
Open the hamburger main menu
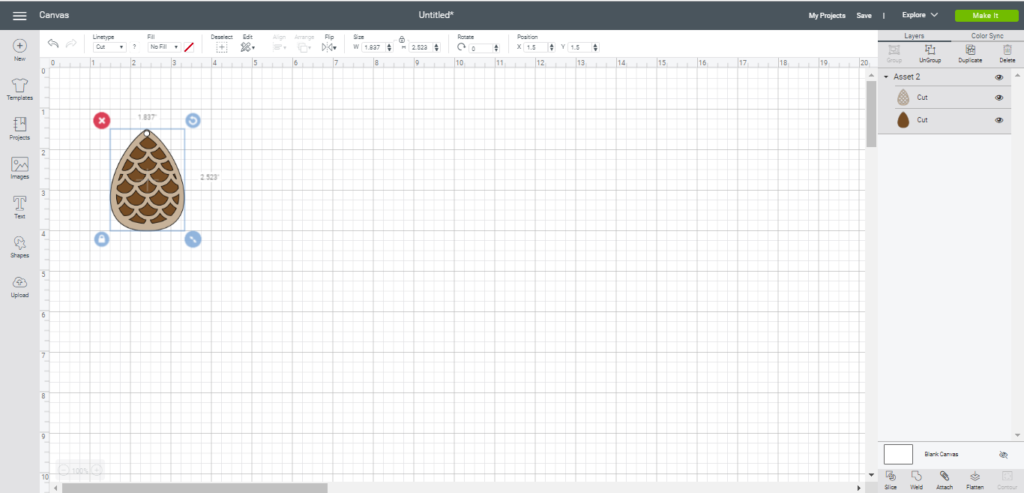(19, 16)
